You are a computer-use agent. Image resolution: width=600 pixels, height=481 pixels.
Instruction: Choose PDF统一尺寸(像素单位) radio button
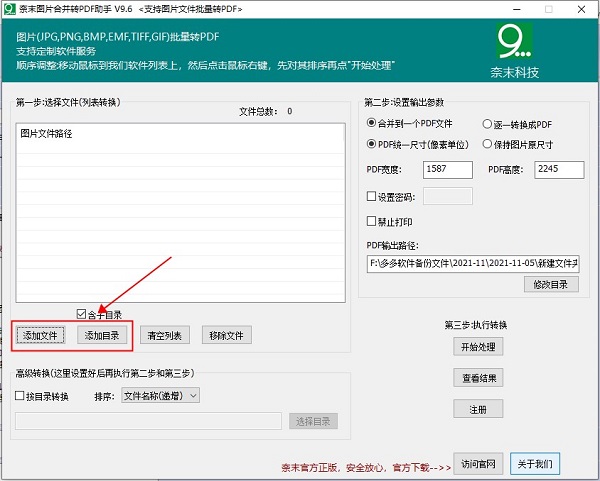(417, 144)
